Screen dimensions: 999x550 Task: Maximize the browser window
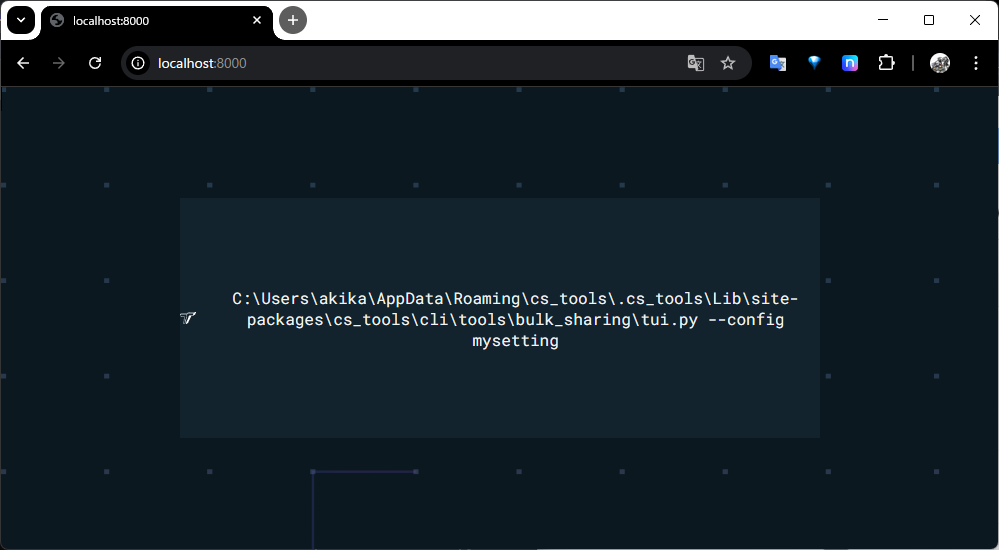[929, 20]
